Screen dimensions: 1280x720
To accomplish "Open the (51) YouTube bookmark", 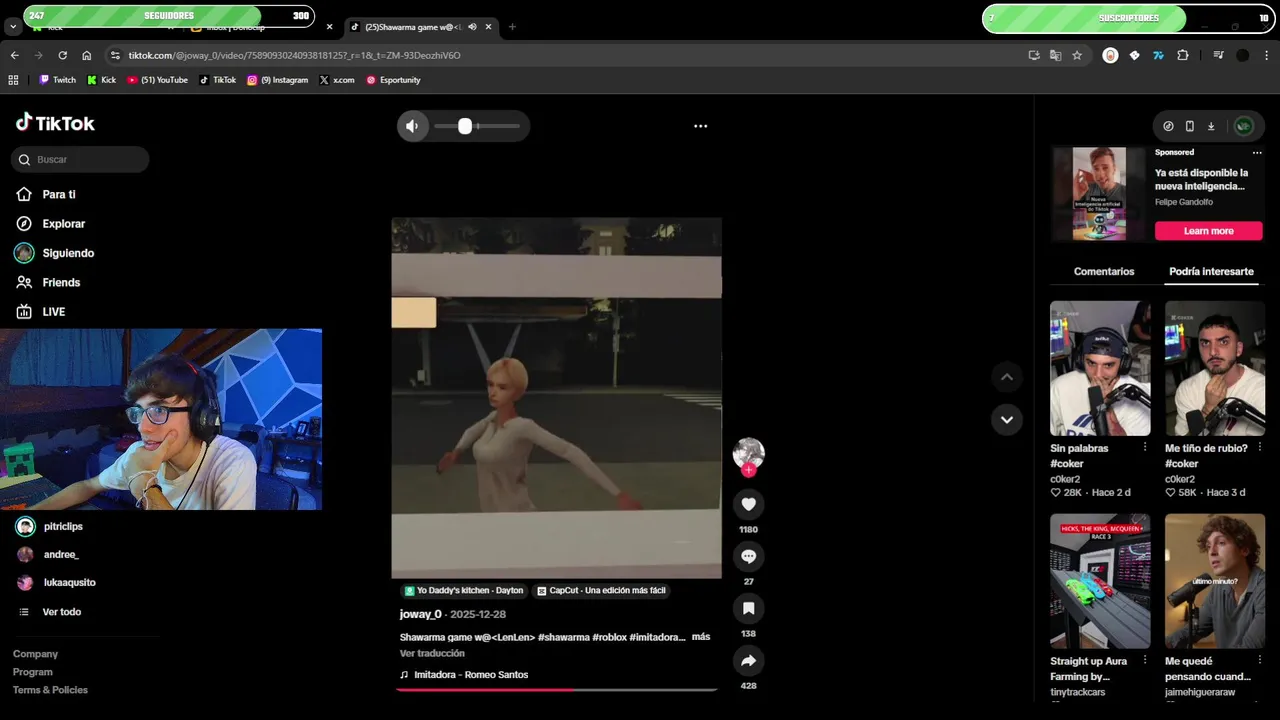I will coord(158,80).
